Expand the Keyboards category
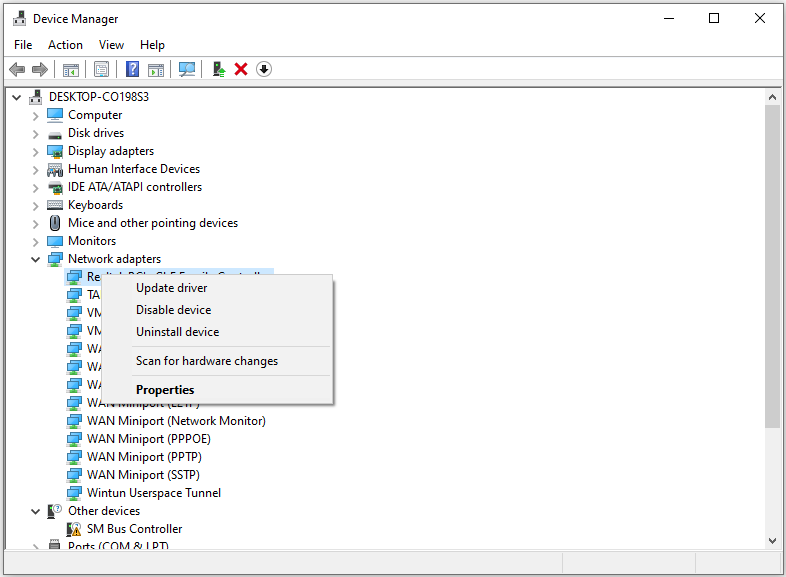786x577 pixels. coord(36,206)
